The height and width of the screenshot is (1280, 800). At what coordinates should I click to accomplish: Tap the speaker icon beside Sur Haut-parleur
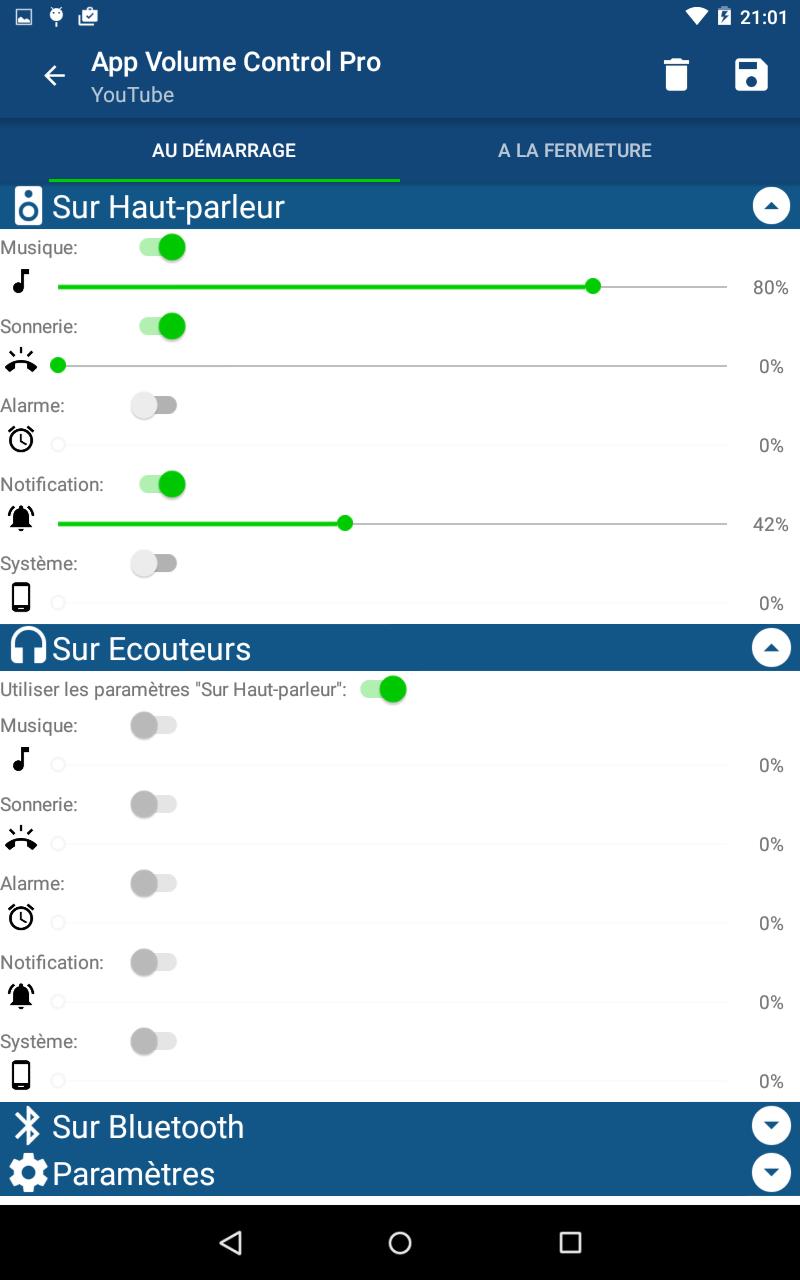tap(28, 206)
